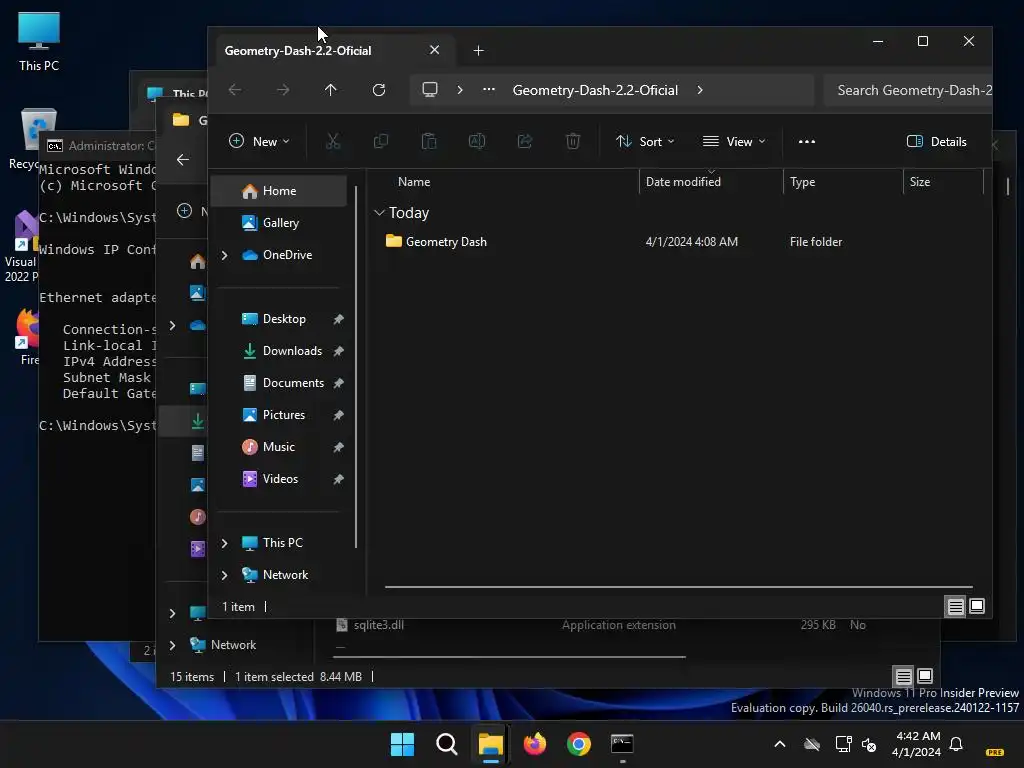1024x768 pixels.
Task: Add a new tab with plus button
Action: pyautogui.click(x=479, y=50)
